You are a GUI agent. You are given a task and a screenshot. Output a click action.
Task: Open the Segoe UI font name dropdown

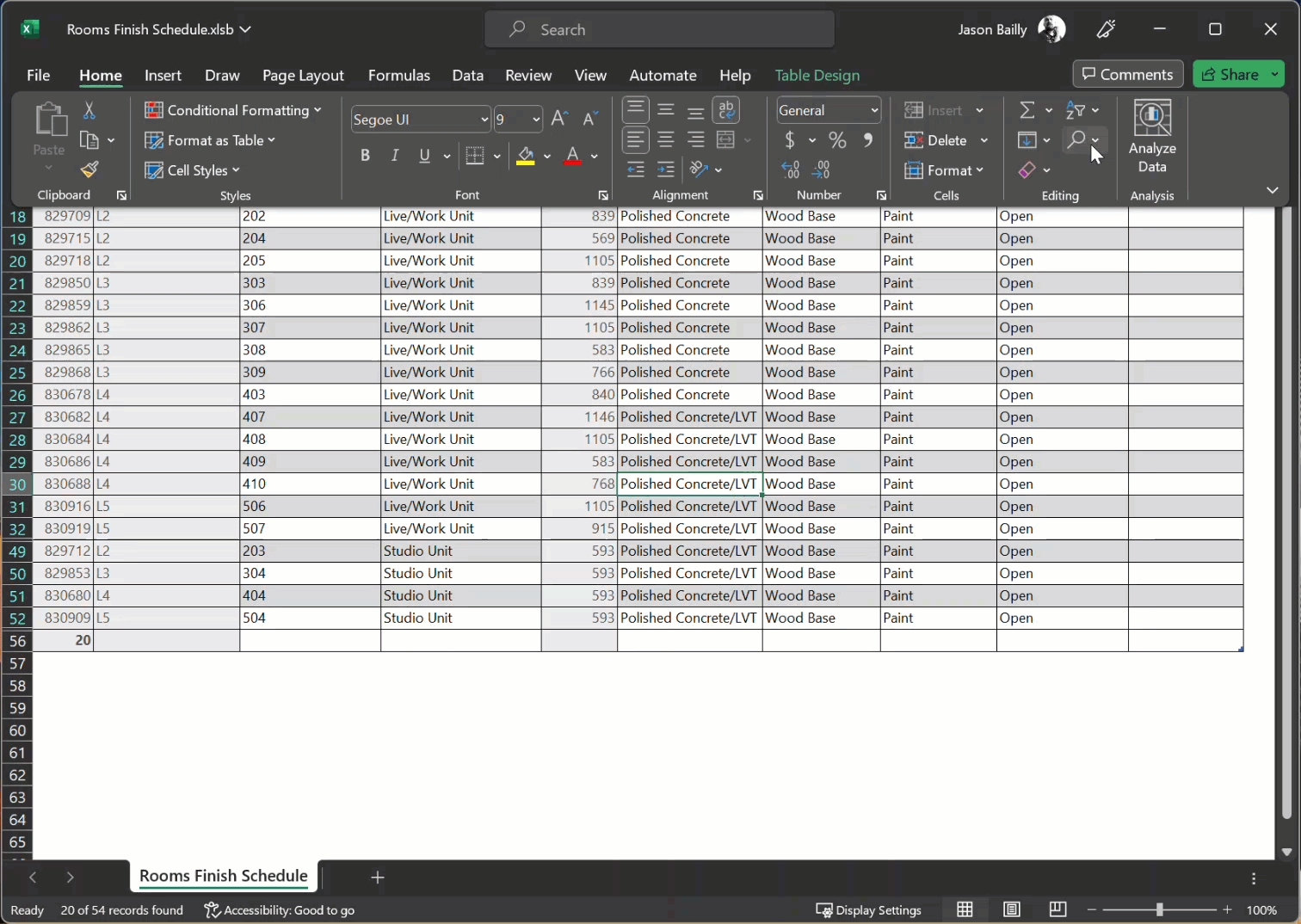pyautogui.click(x=484, y=120)
